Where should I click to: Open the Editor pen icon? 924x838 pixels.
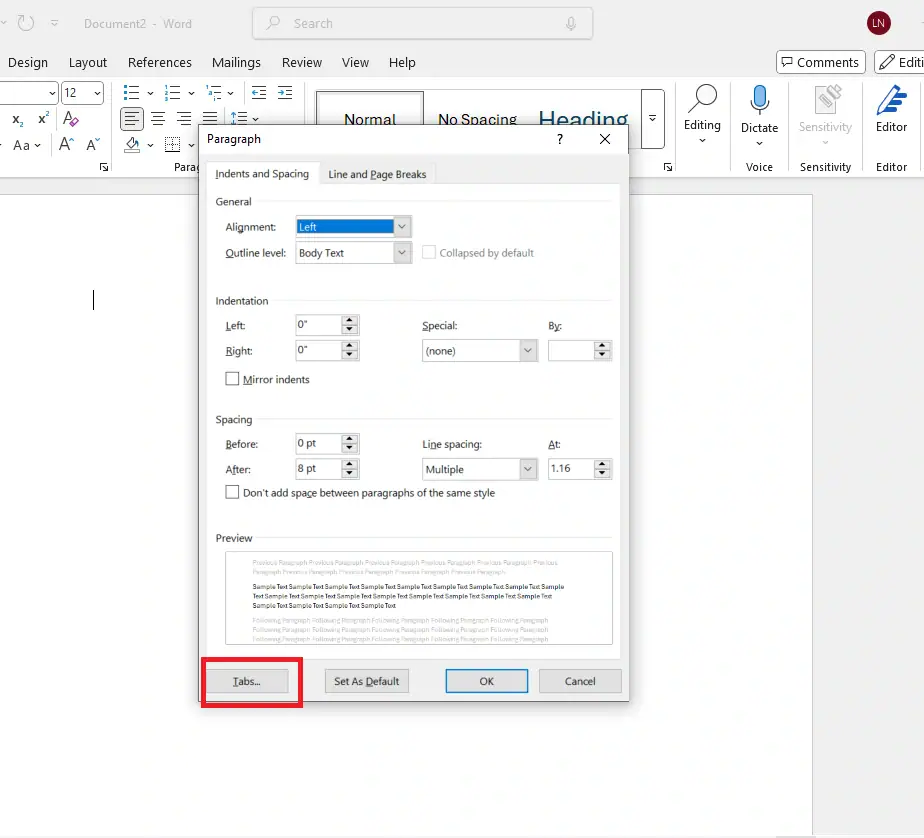coord(891,100)
